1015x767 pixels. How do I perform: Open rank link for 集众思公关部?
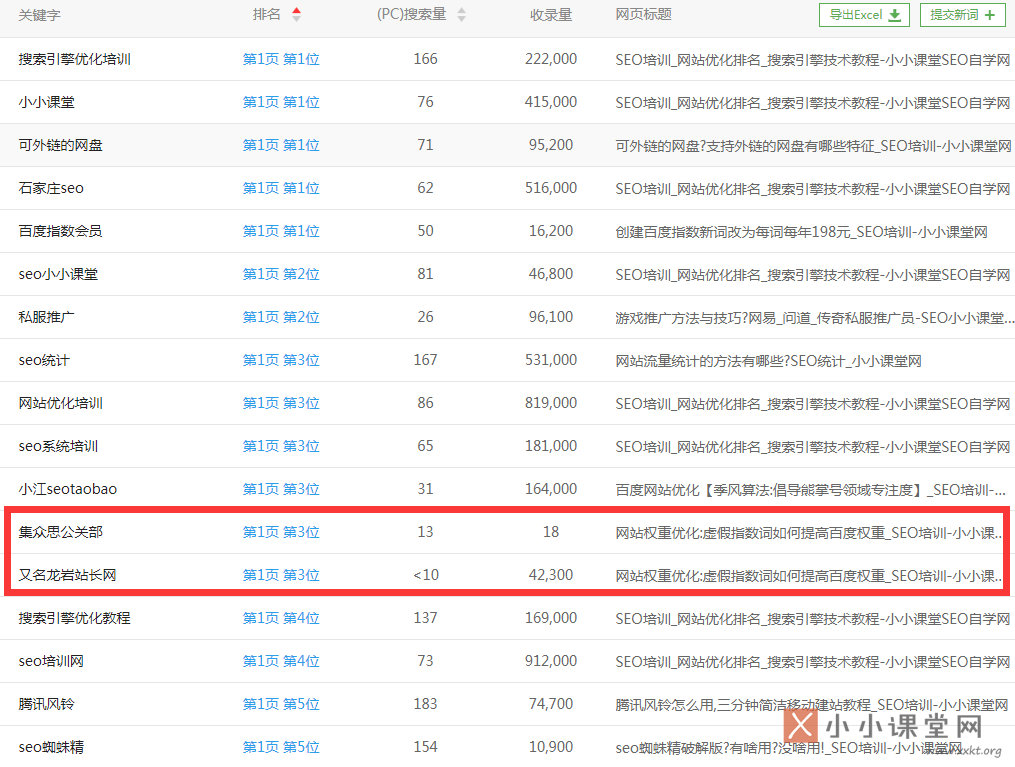(281, 532)
